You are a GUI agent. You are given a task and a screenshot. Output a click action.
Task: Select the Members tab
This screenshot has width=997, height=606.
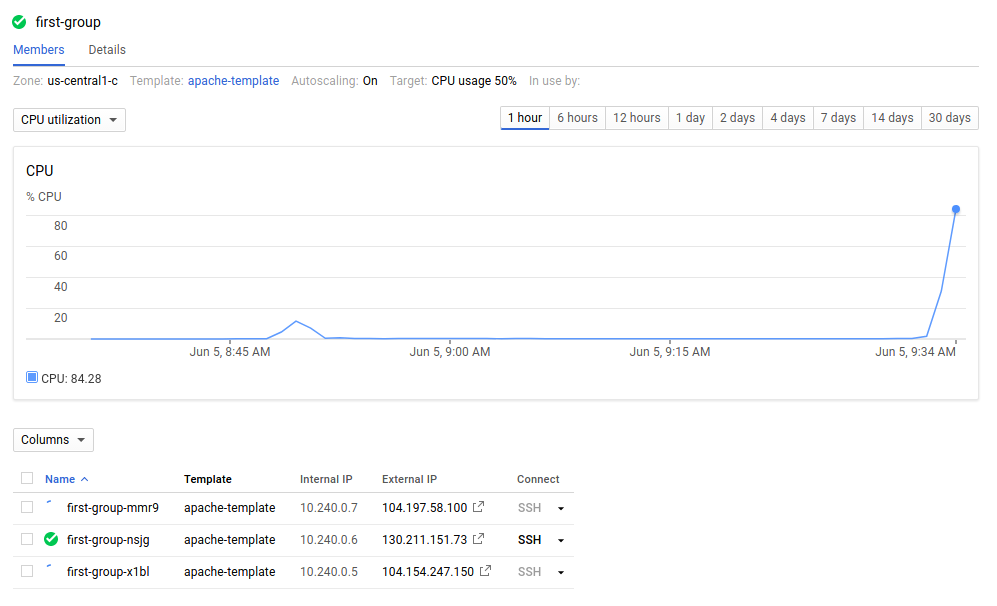tap(38, 49)
